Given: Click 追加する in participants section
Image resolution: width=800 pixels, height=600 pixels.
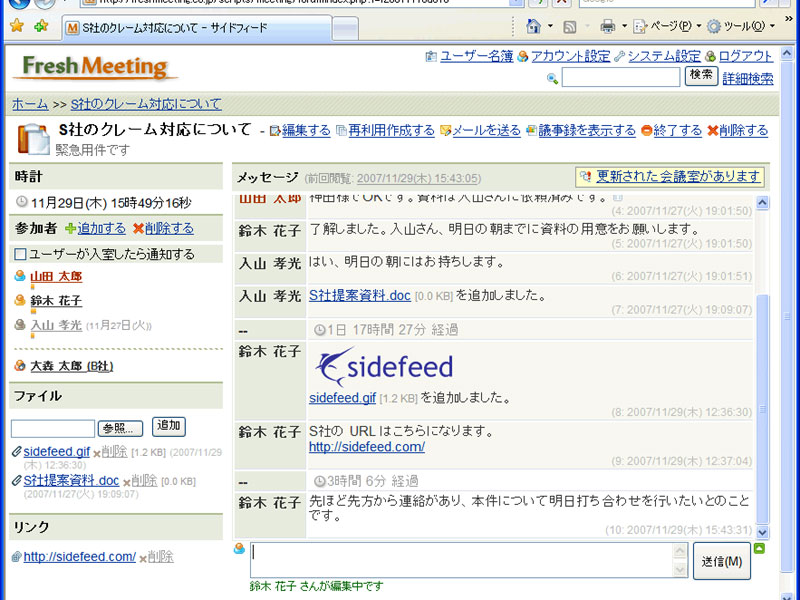Looking at the screenshot, I should (102, 229).
